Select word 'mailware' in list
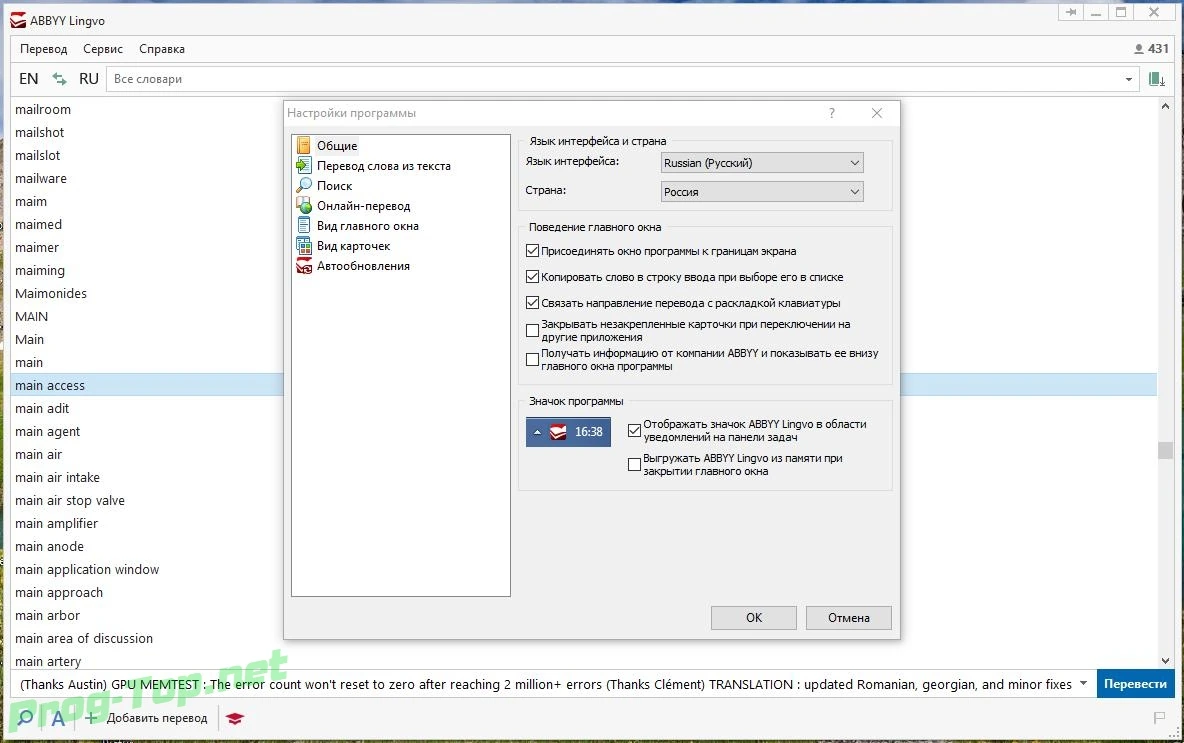The image size is (1184, 743). (41, 178)
